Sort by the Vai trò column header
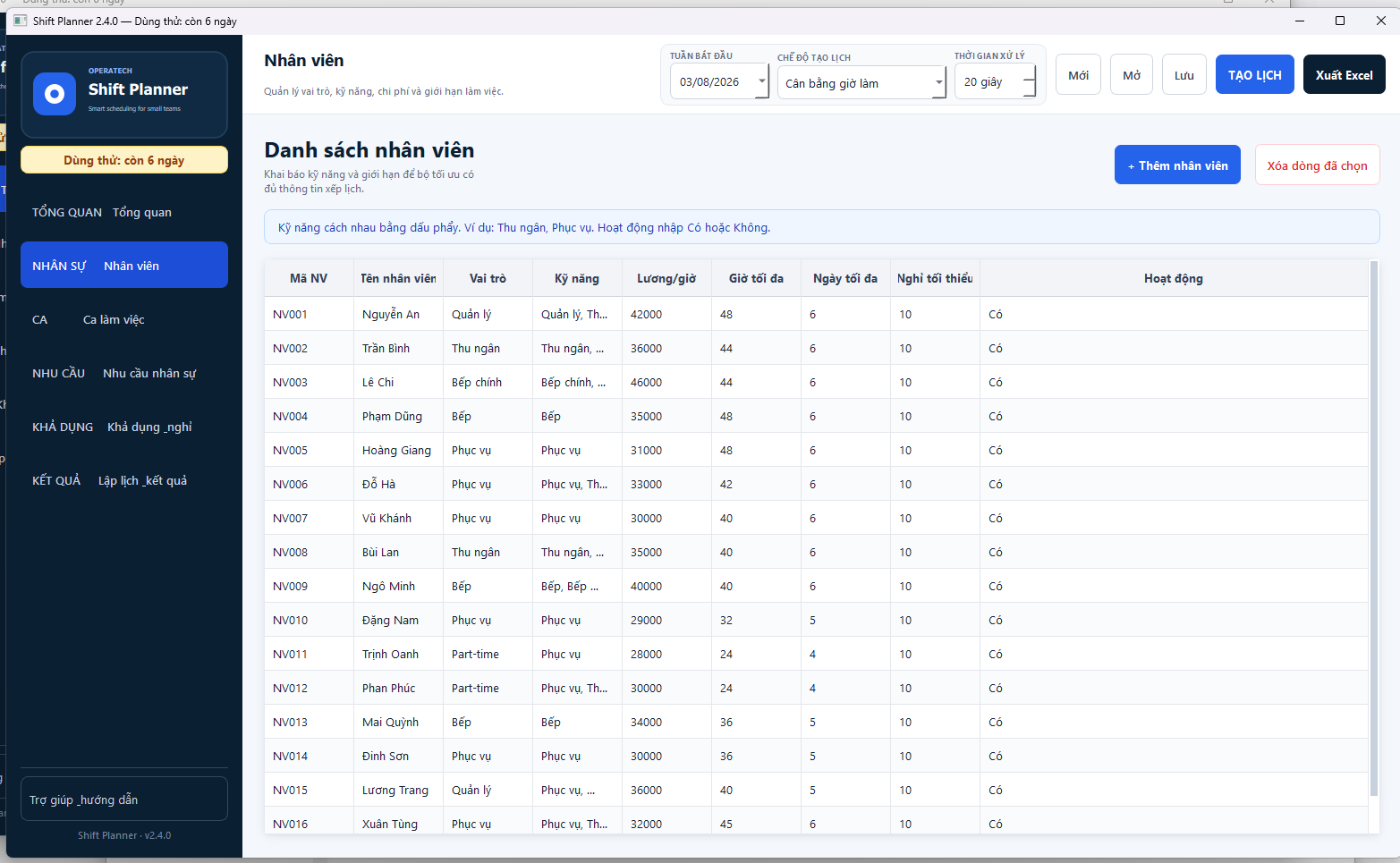 point(488,278)
